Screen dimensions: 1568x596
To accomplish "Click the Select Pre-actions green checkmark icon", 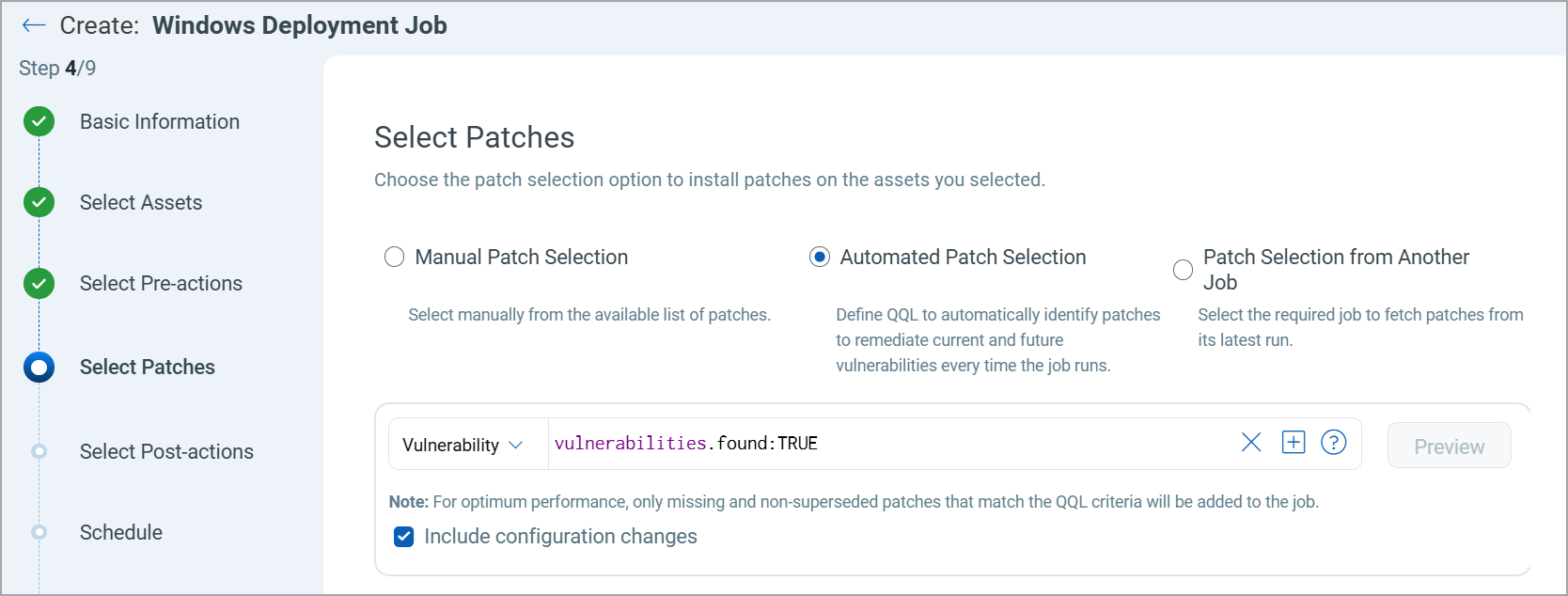I will (39, 283).
